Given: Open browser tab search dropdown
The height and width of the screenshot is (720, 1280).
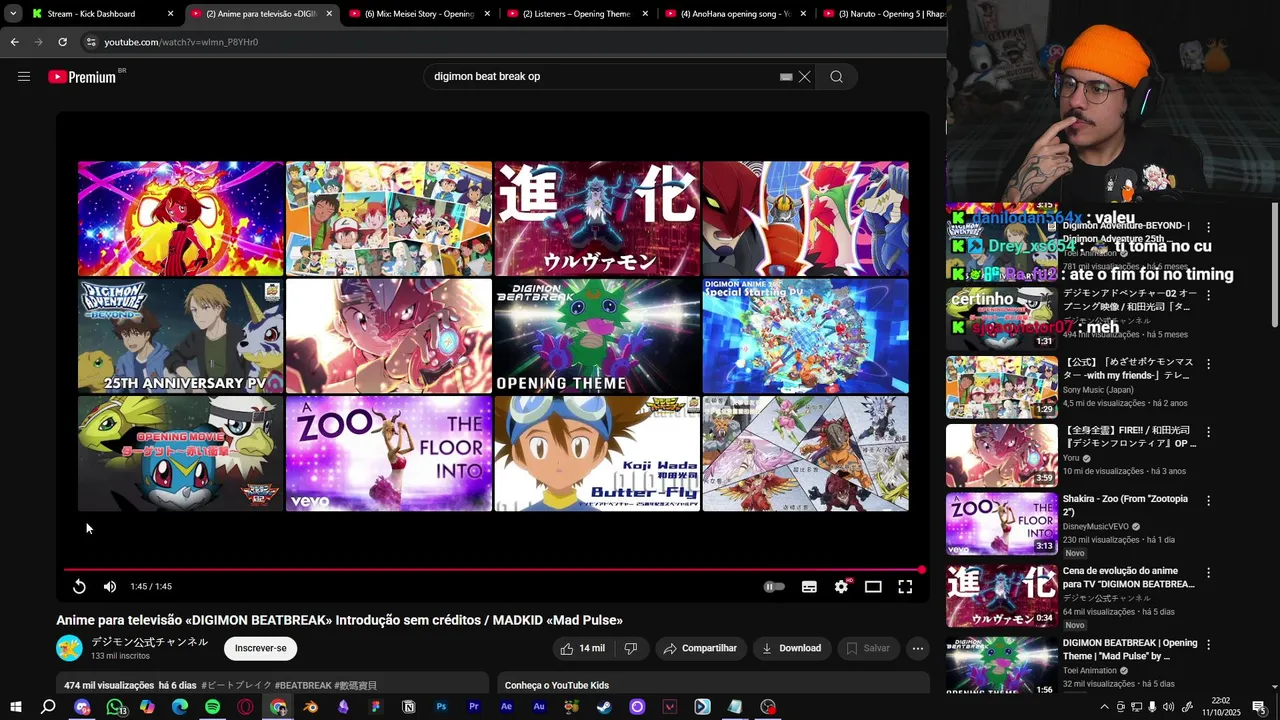Looking at the screenshot, I should (13, 14).
